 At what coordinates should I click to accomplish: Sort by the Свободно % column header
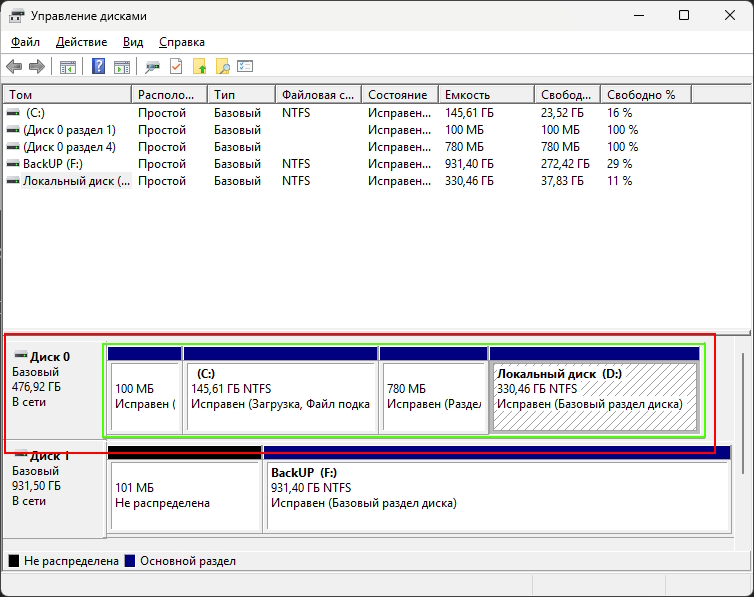[x=646, y=95]
